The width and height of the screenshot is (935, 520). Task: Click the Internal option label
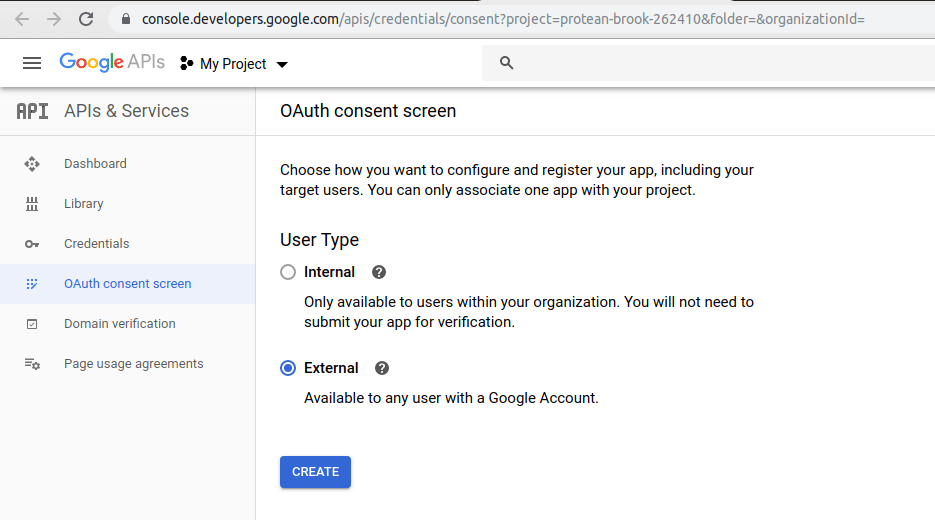329,272
